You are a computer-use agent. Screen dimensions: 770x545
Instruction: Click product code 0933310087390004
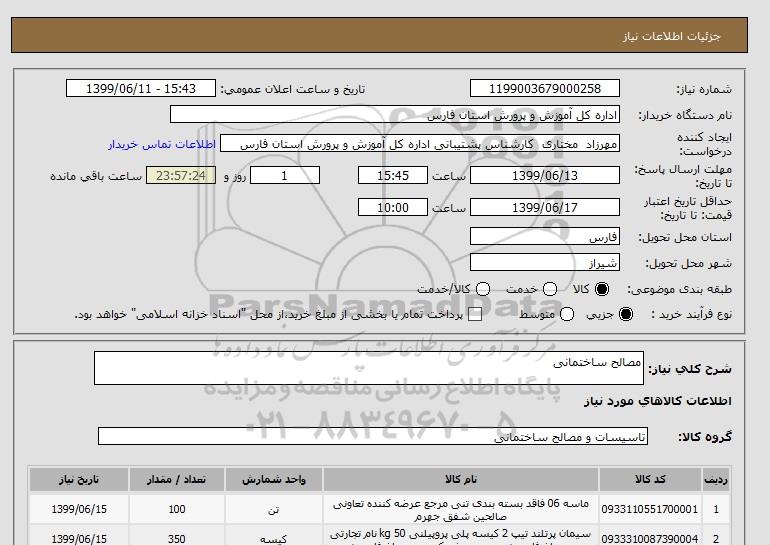[650, 539]
